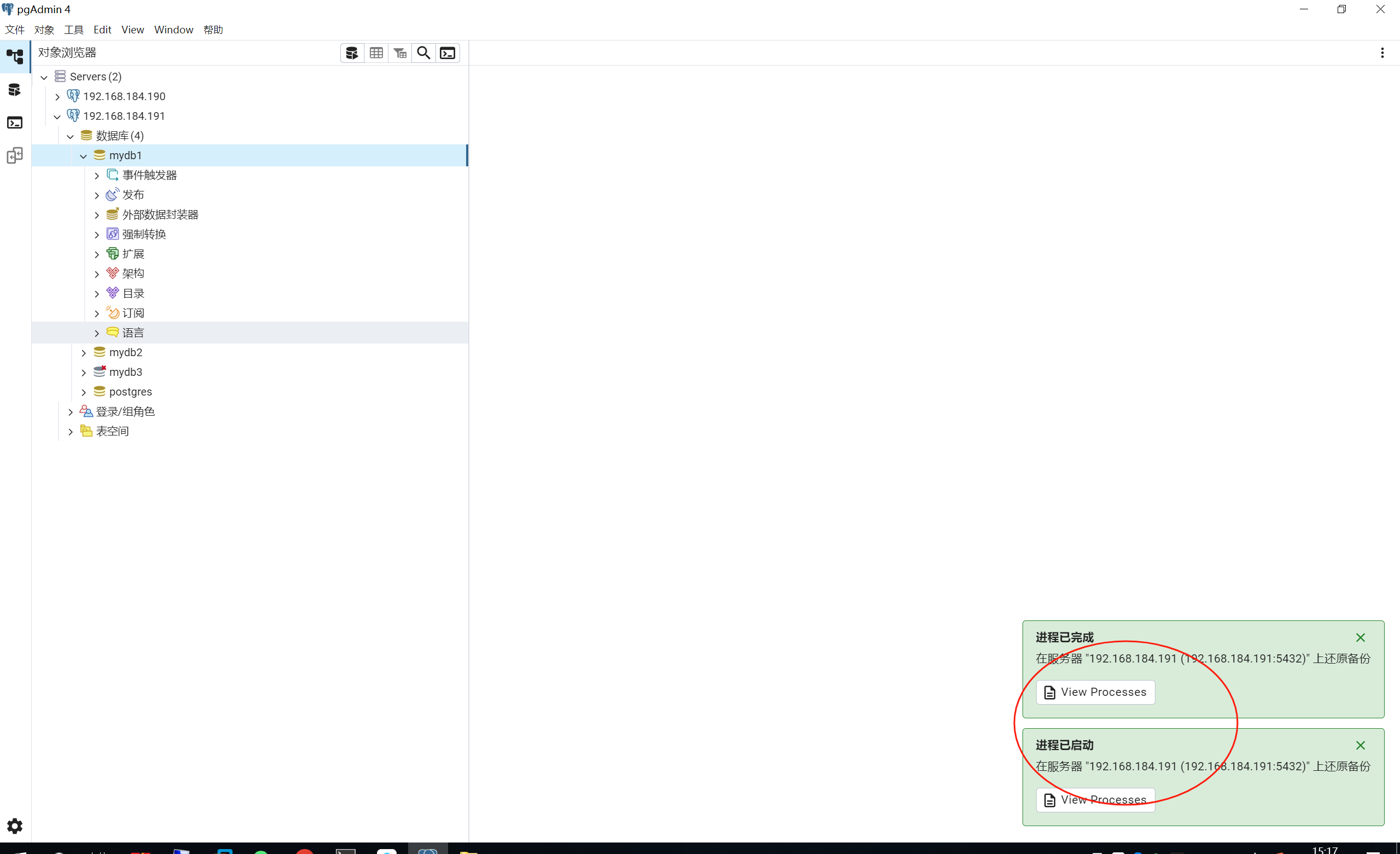Select Schema Diff icon in left sidebar
The height and width of the screenshot is (854, 1400).
pyautogui.click(x=15, y=156)
